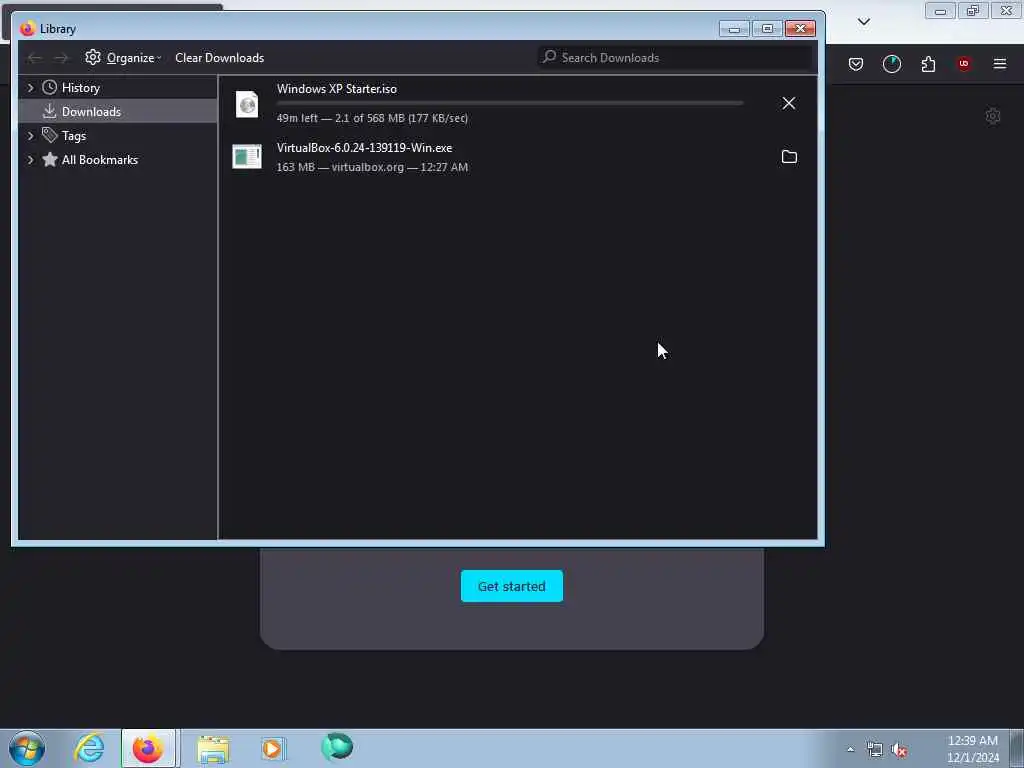
Task: Maximize the Library window
Action: point(767,29)
